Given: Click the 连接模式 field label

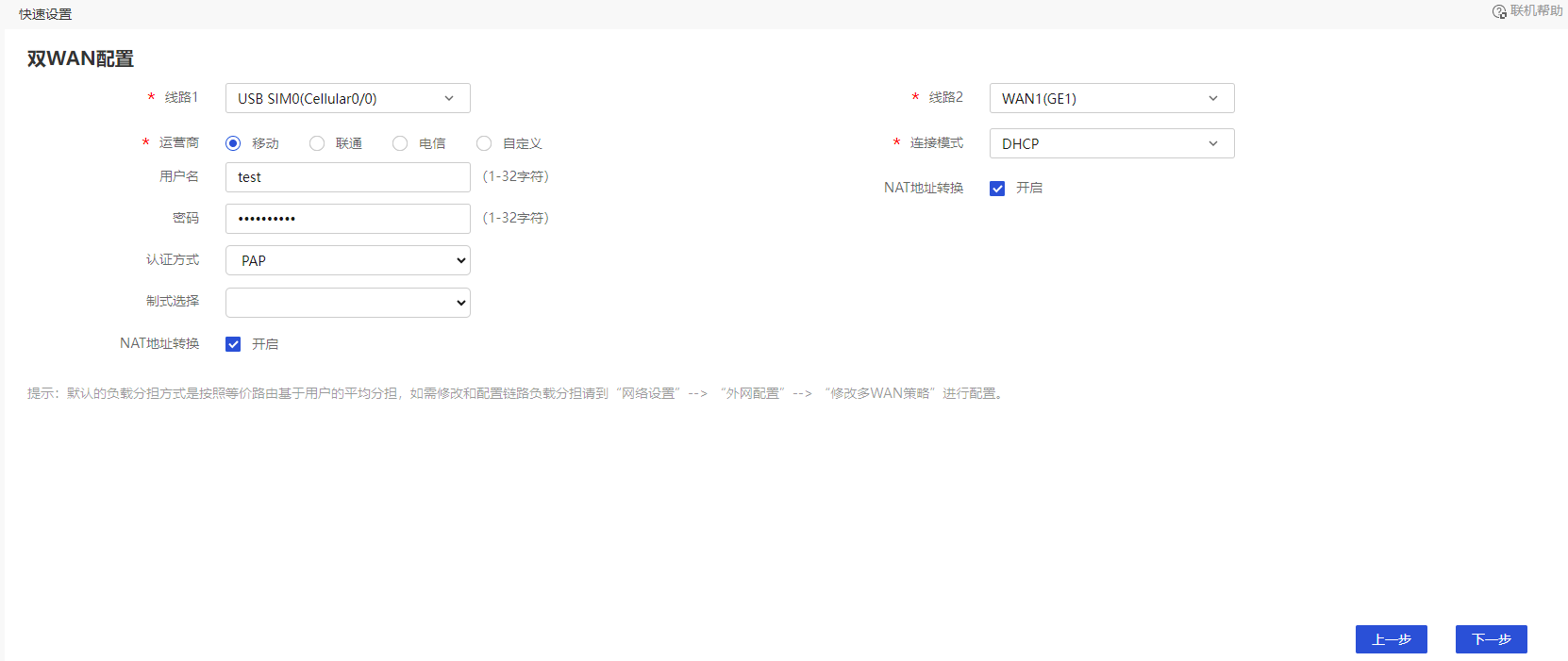Looking at the screenshot, I should tap(937, 142).
